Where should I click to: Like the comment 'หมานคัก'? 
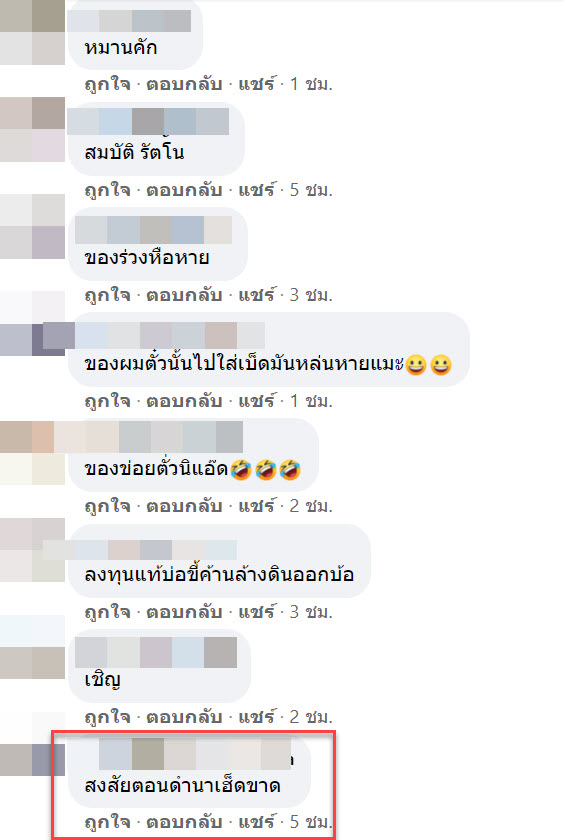(x=107, y=84)
